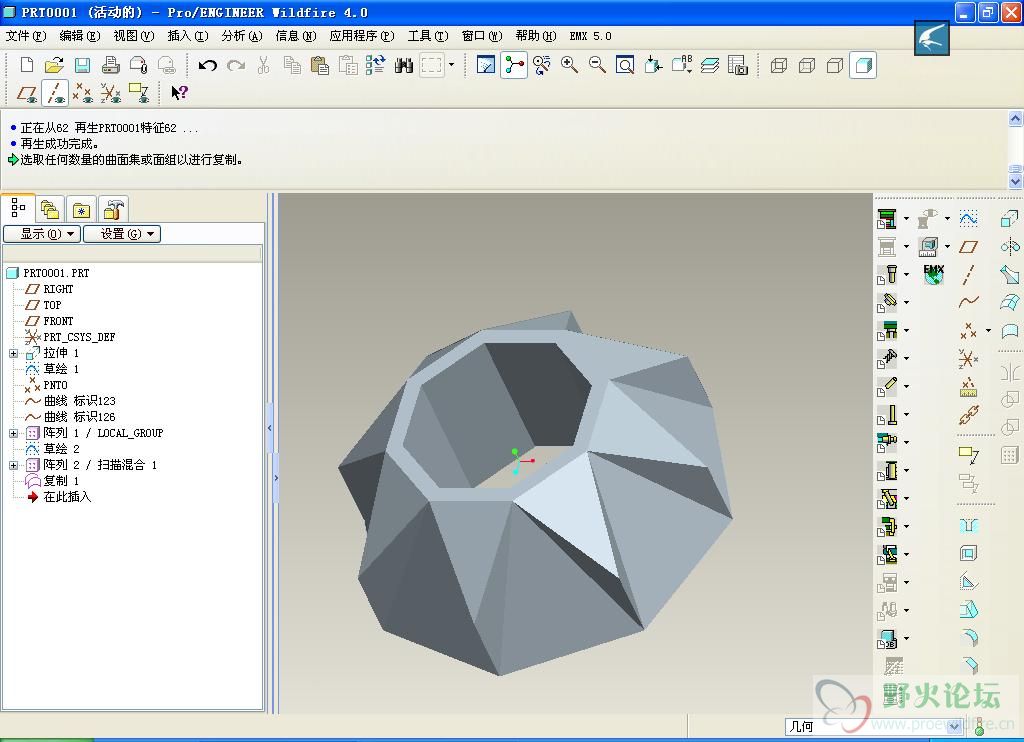Switch to wireframe display mode

pyautogui.click(x=778, y=65)
